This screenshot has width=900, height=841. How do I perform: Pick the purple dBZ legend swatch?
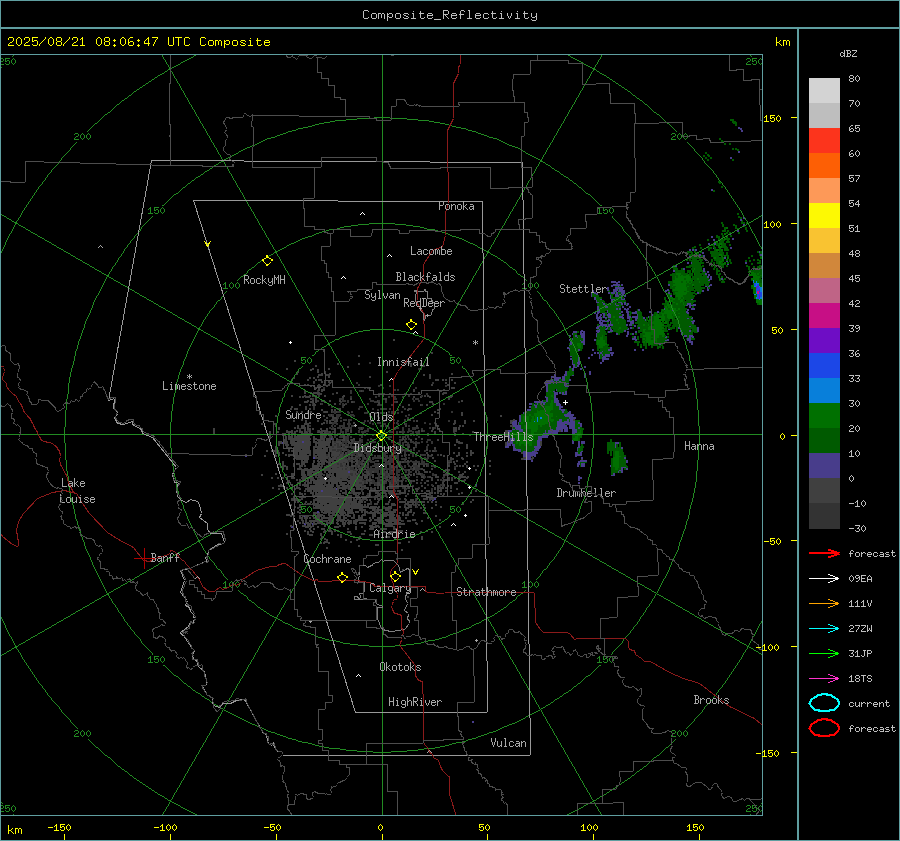824,341
